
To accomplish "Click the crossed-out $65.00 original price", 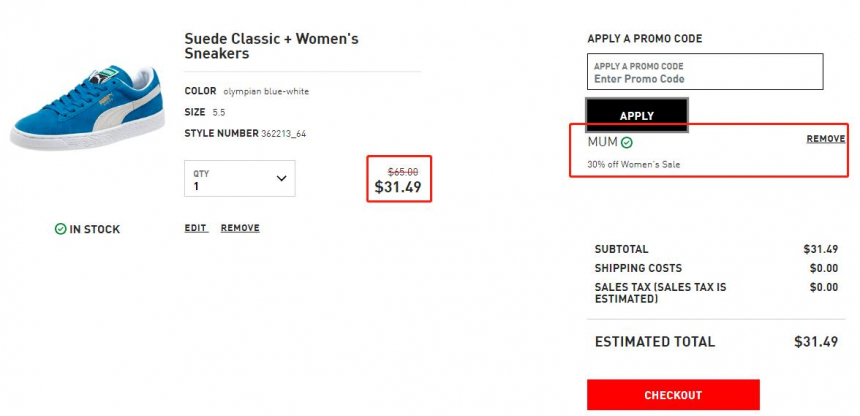I will (x=403, y=171).
